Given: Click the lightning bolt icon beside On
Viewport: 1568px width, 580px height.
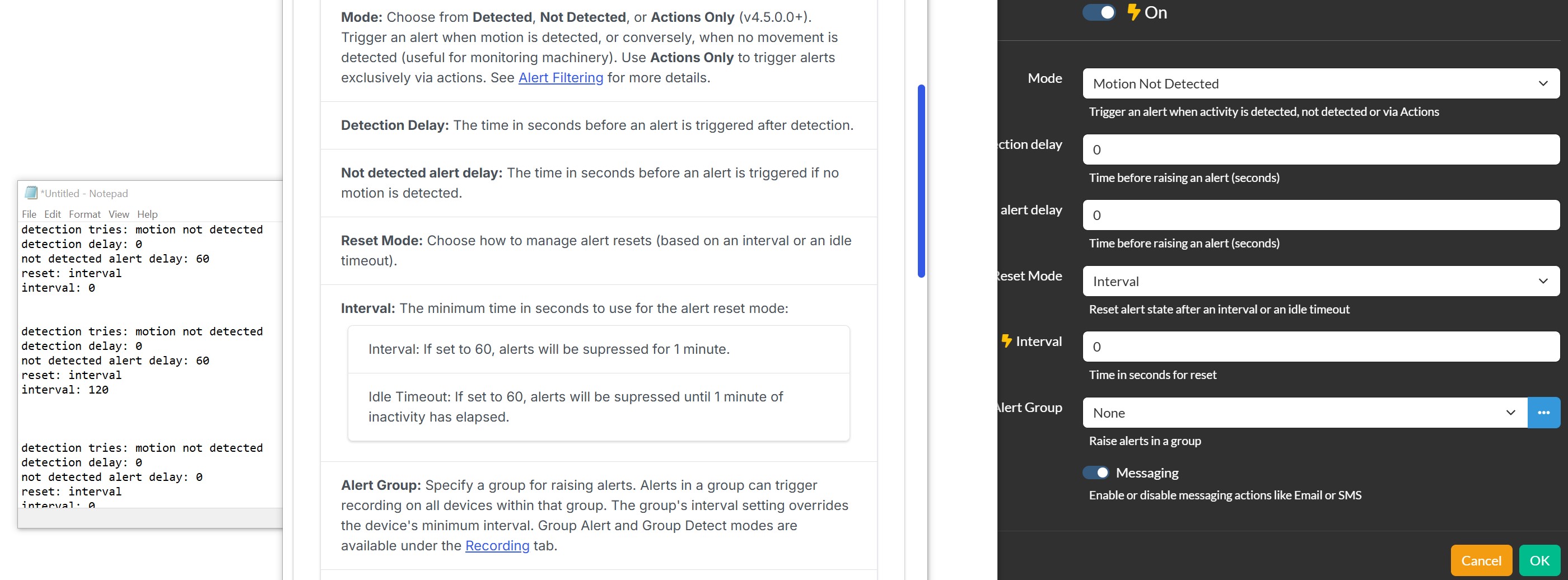Looking at the screenshot, I should tap(1133, 12).
